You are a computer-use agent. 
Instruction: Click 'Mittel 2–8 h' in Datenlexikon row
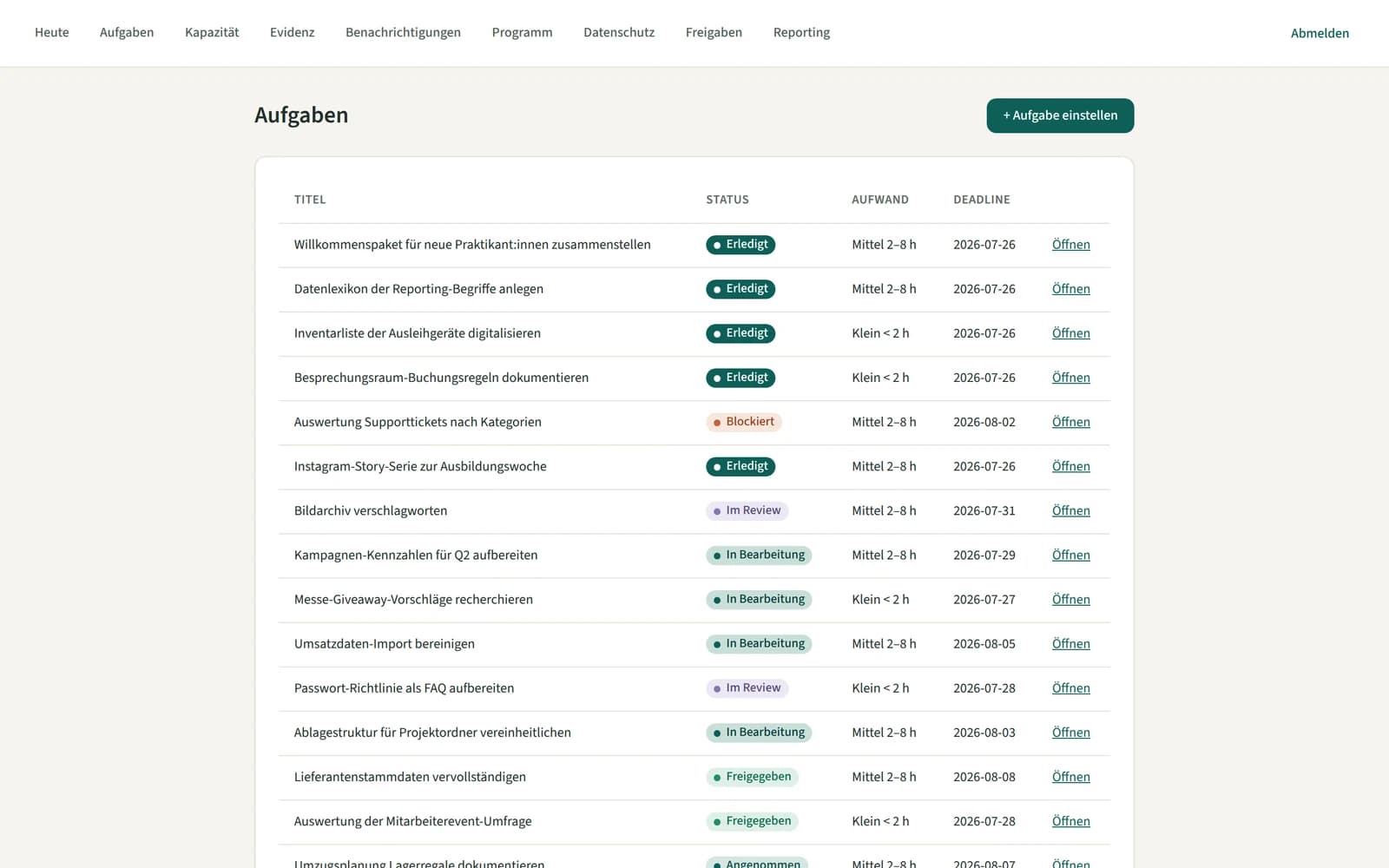click(x=884, y=289)
